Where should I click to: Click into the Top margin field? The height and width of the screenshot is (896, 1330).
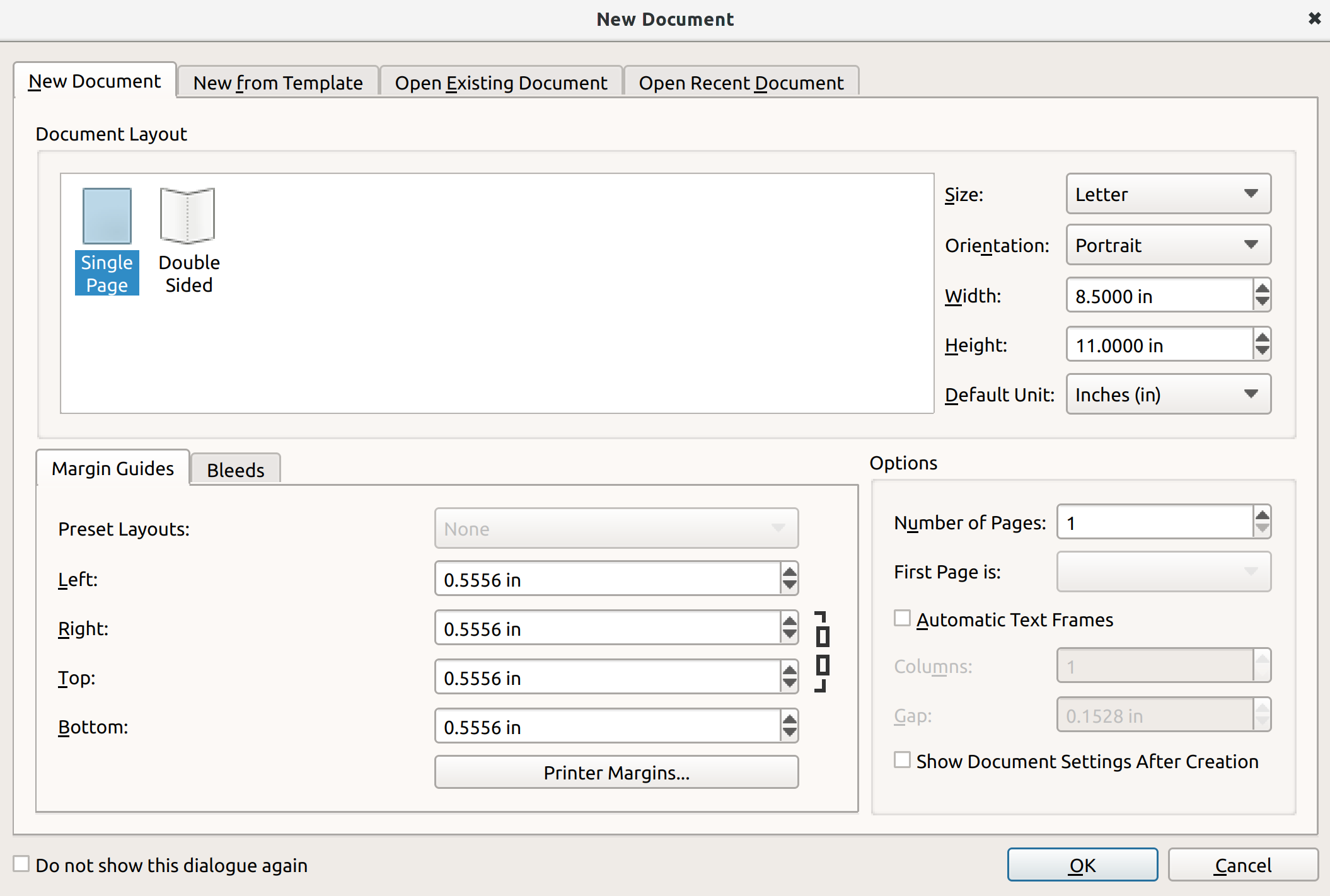pos(605,678)
